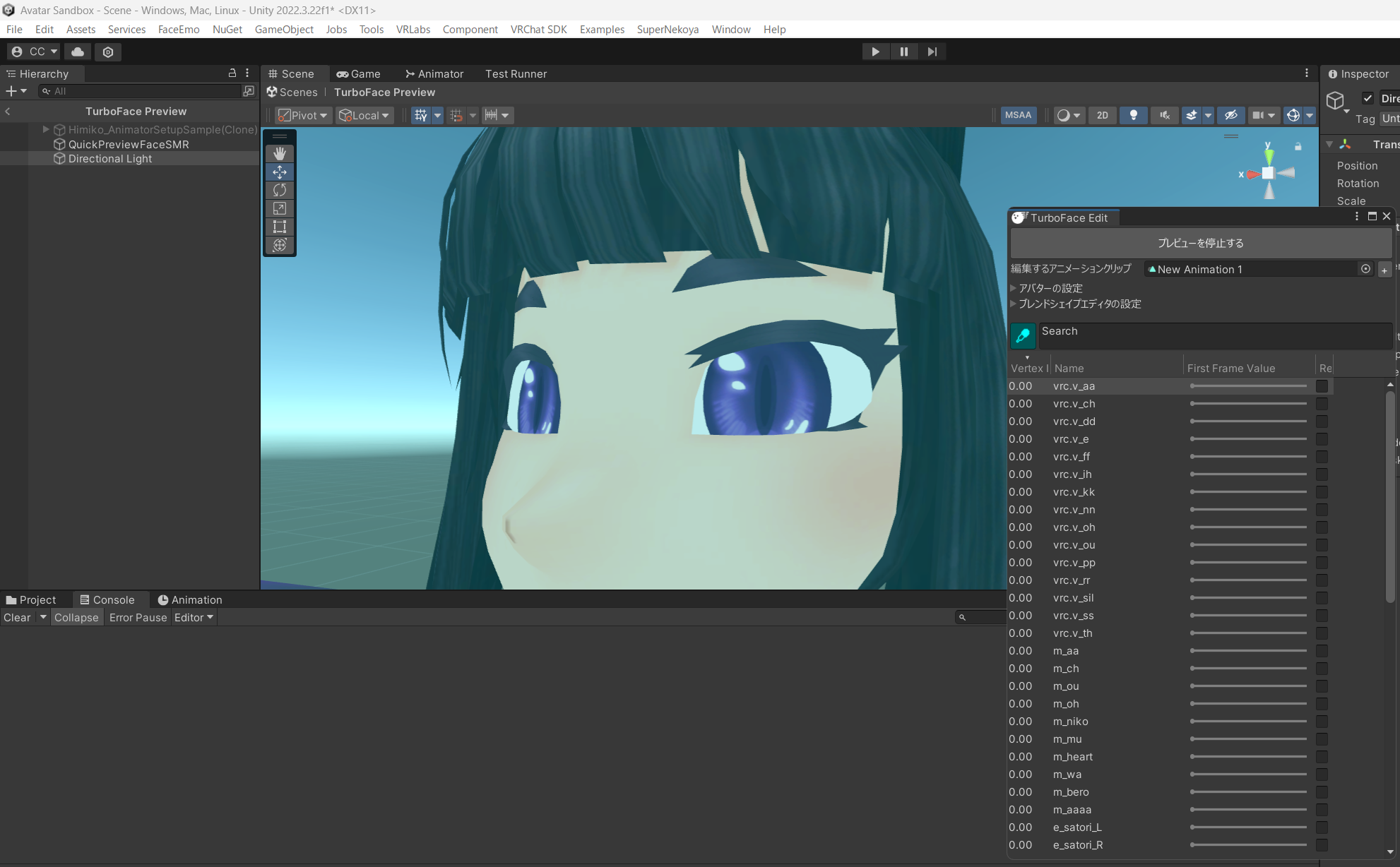
Task: Click the grid visibility icon
Action: click(x=421, y=115)
